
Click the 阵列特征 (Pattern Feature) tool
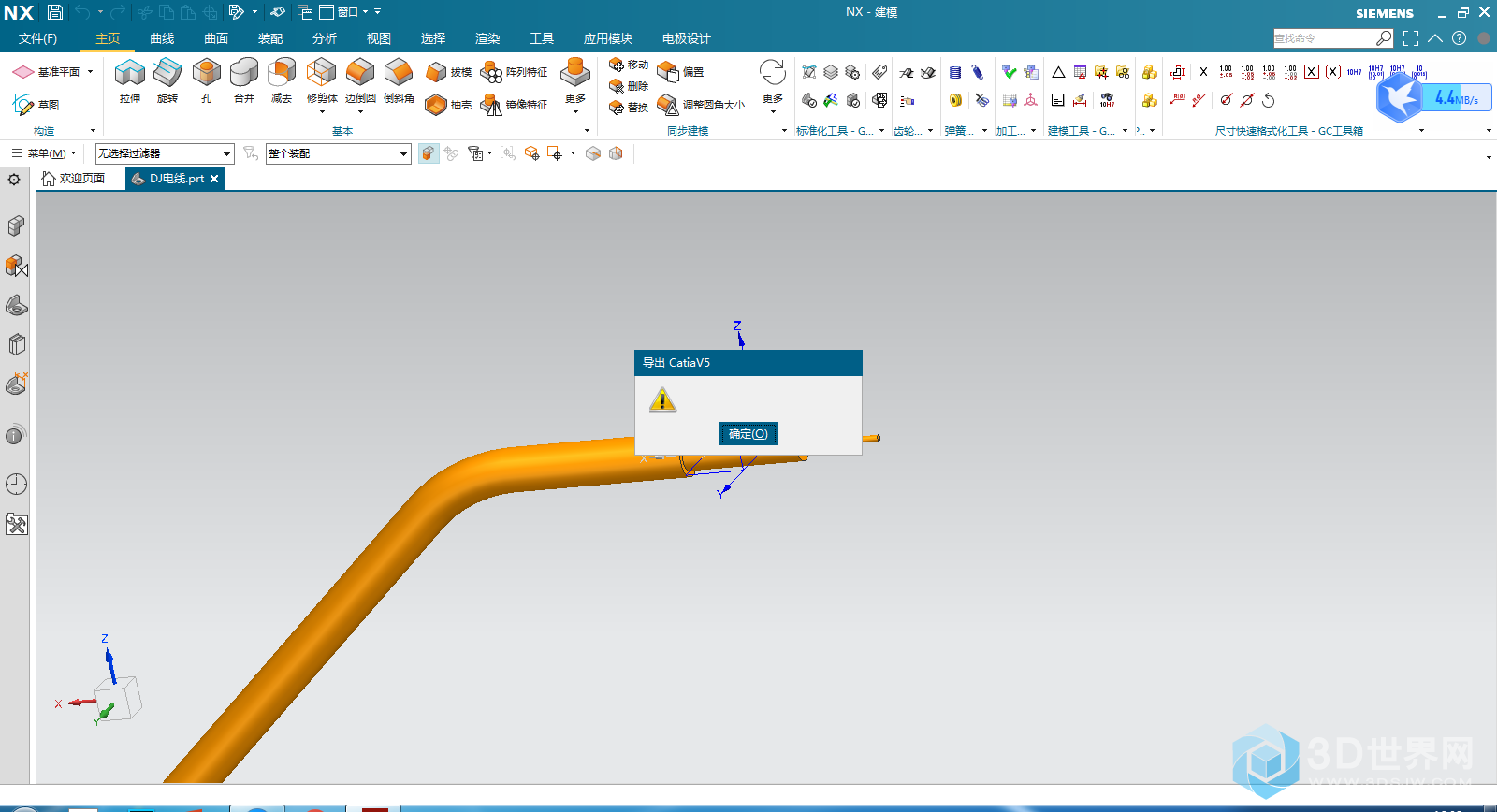[514, 72]
